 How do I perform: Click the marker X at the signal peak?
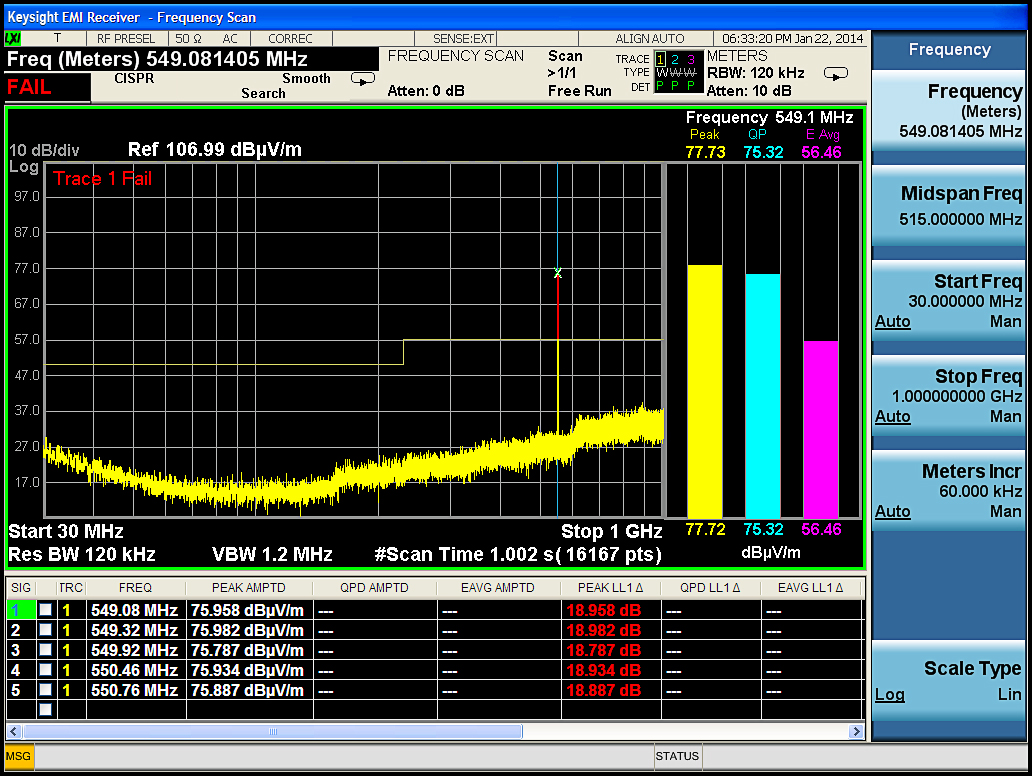[x=558, y=273]
